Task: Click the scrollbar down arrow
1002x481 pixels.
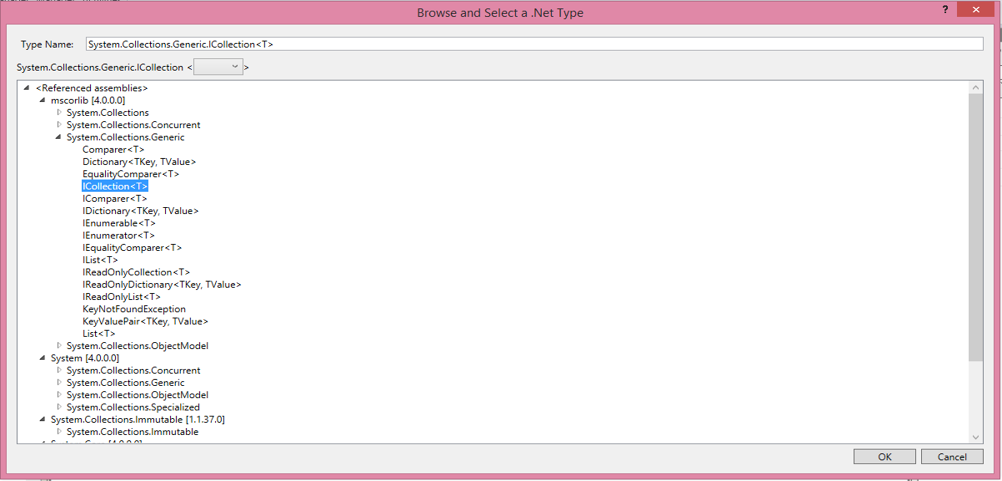Action: 976,436
